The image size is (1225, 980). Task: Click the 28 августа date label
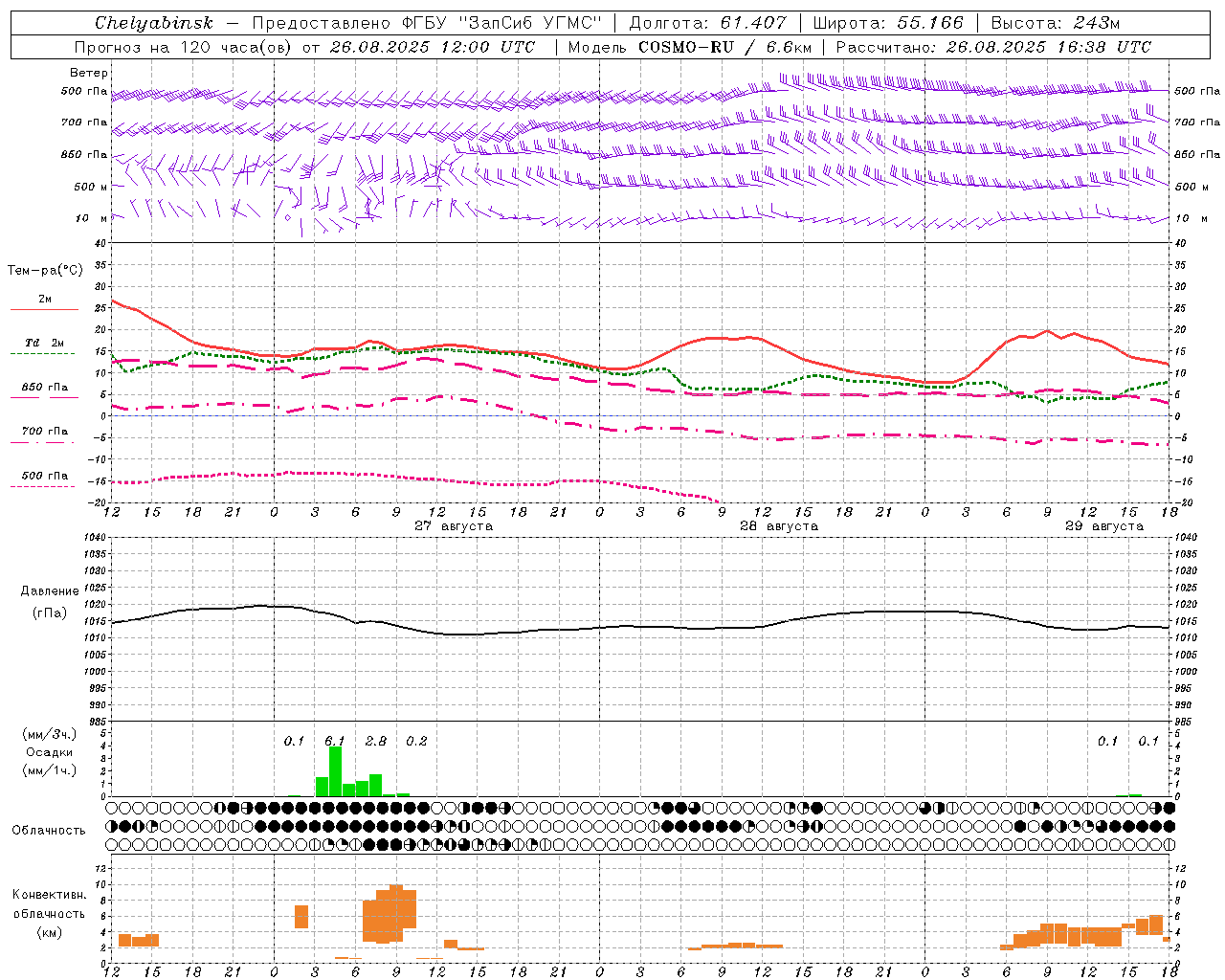pyautogui.click(x=779, y=526)
